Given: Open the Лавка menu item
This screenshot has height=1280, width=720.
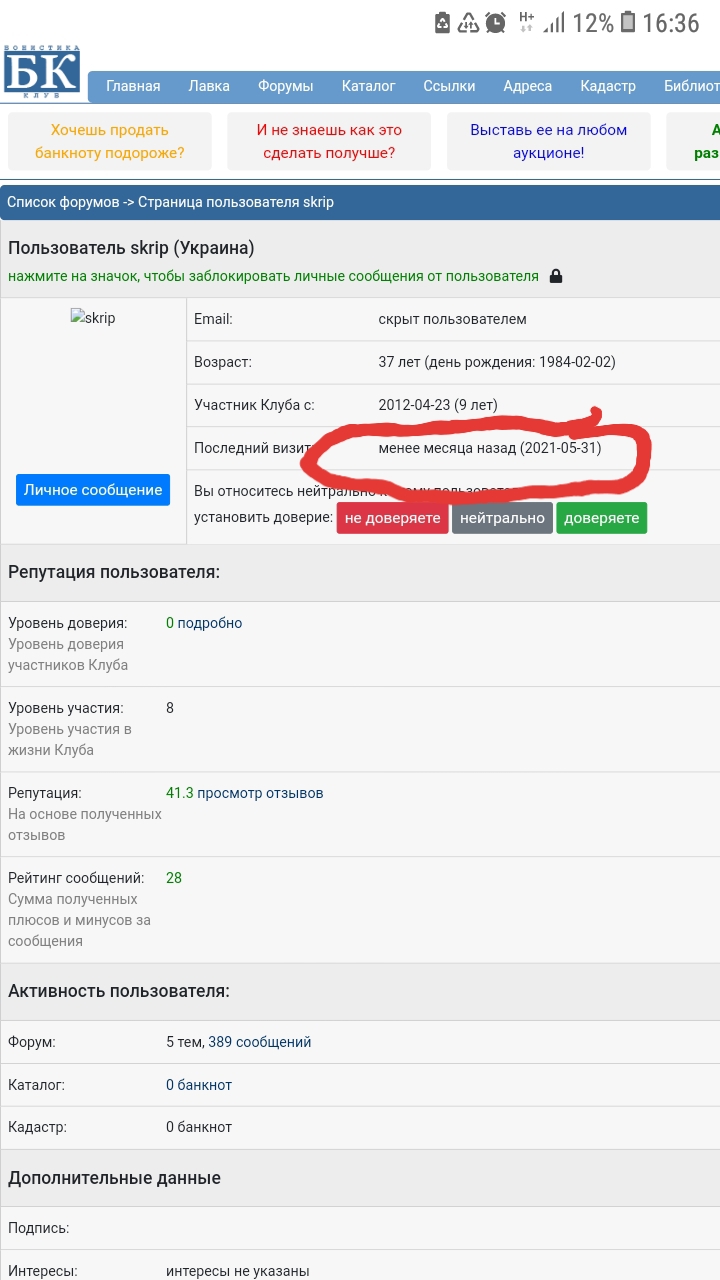Looking at the screenshot, I should click(209, 86).
